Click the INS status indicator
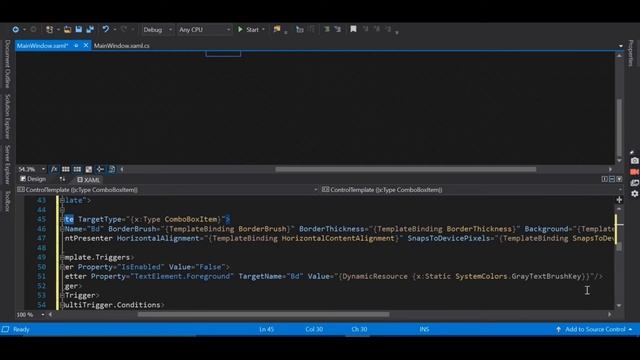 point(424,329)
